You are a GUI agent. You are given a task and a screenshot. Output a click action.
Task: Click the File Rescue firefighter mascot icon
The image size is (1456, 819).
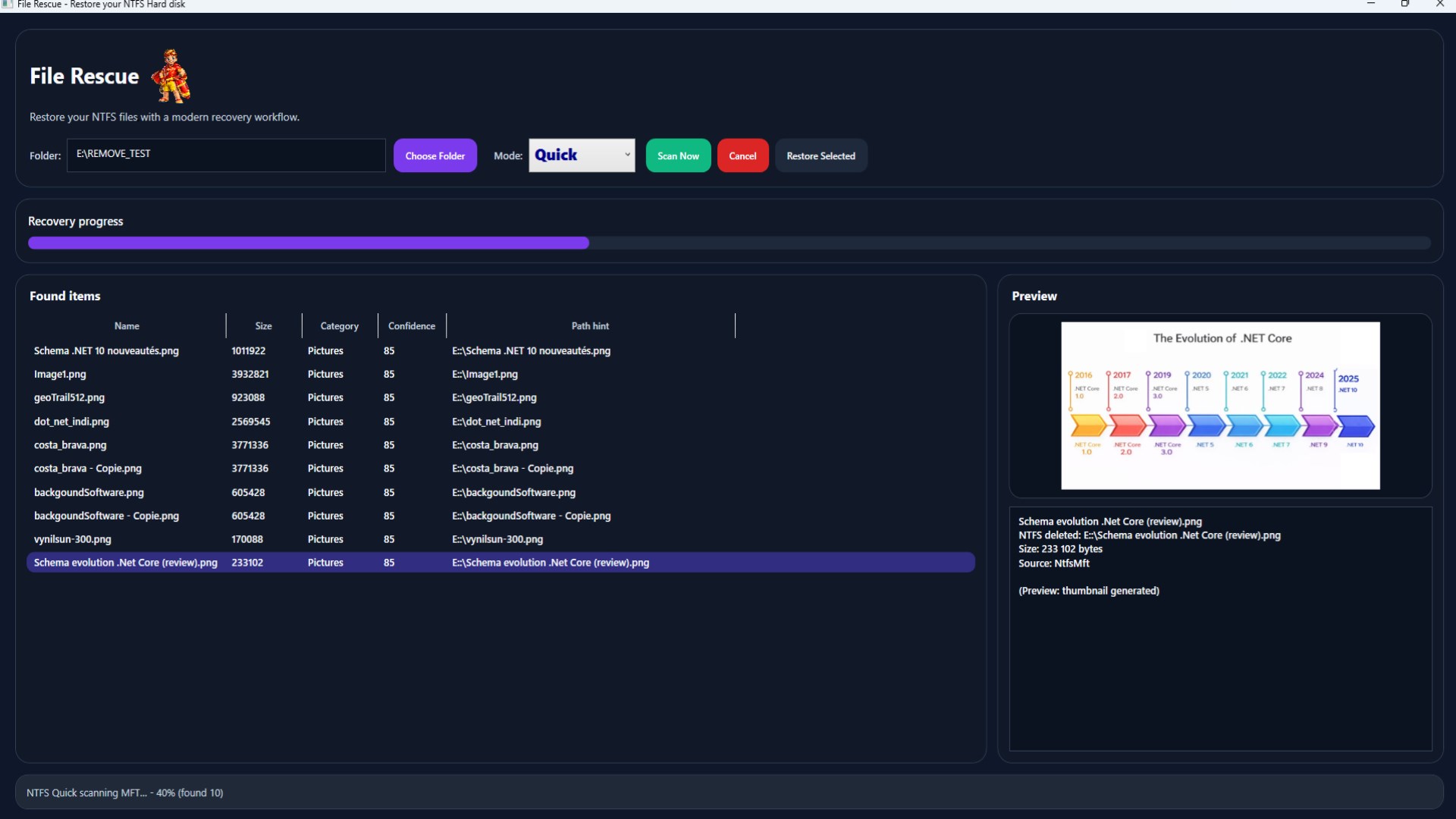point(171,76)
